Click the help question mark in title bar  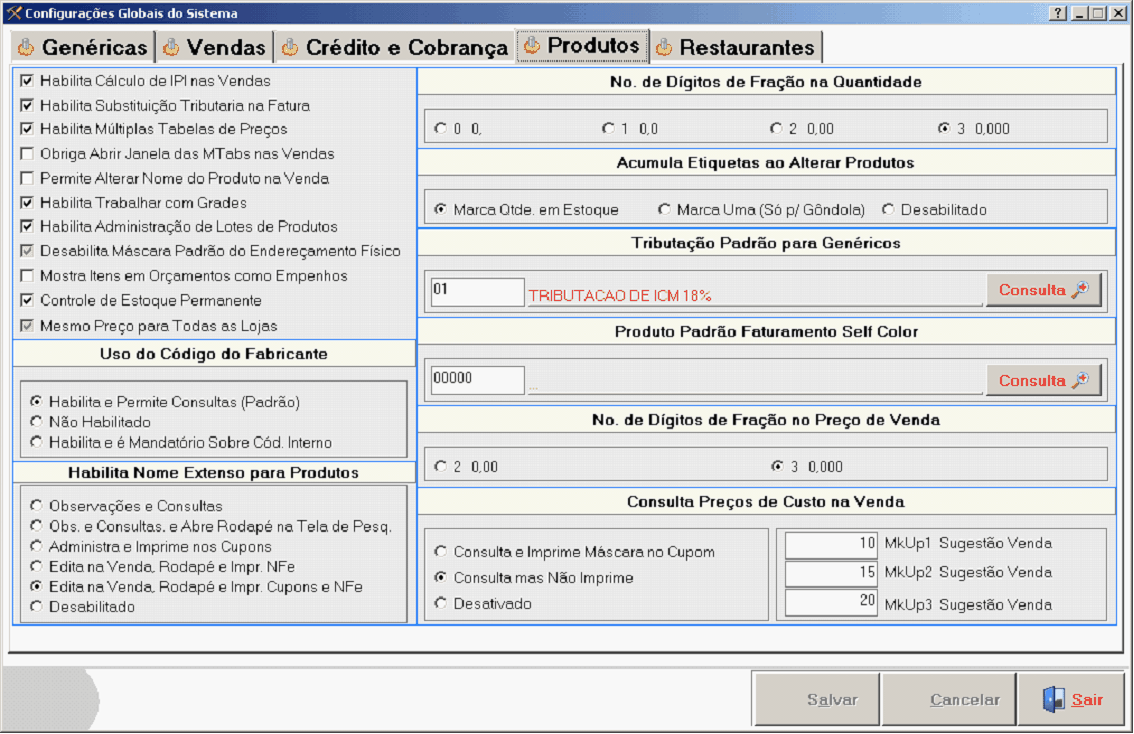coord(1059,14)
